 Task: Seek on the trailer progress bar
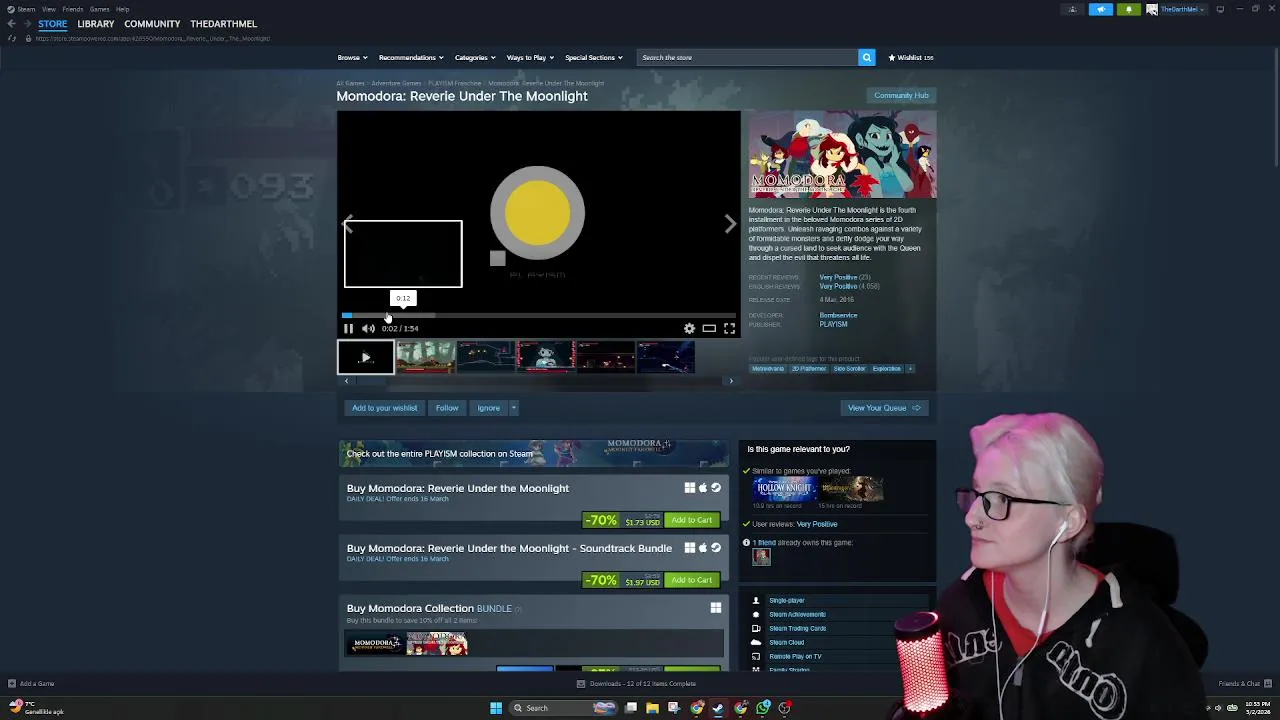point(539,316)
